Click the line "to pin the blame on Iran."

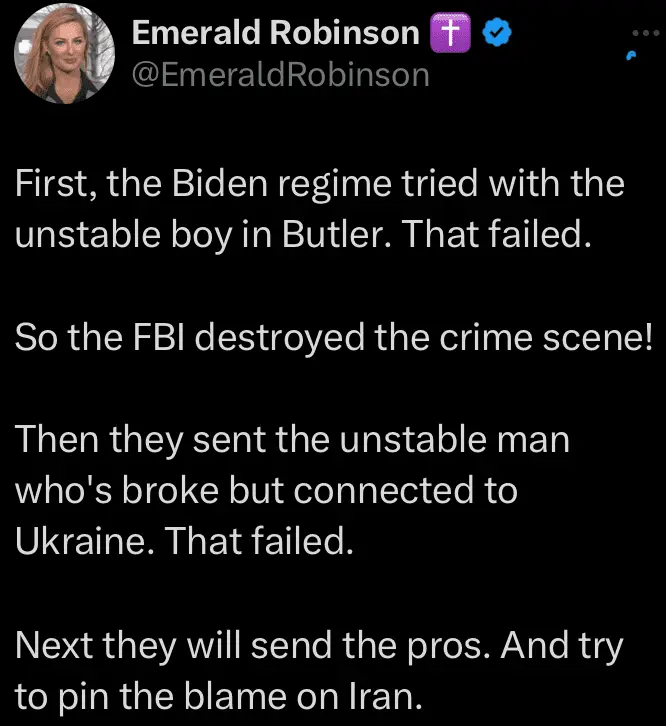pyautogui.click(x=220, y=696)
